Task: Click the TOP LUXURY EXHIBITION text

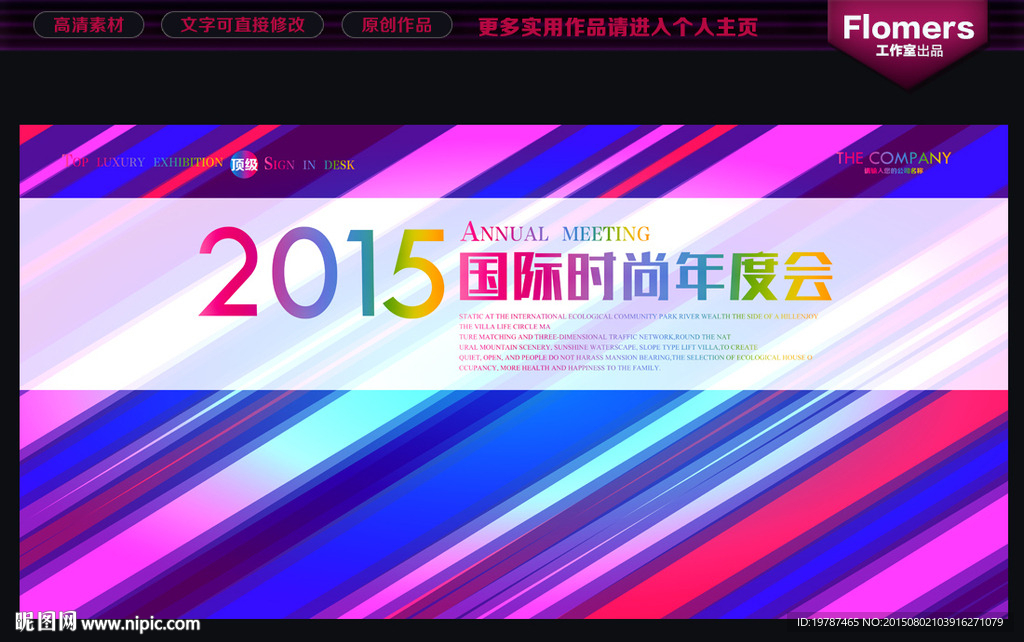Action: pos(143,161)
